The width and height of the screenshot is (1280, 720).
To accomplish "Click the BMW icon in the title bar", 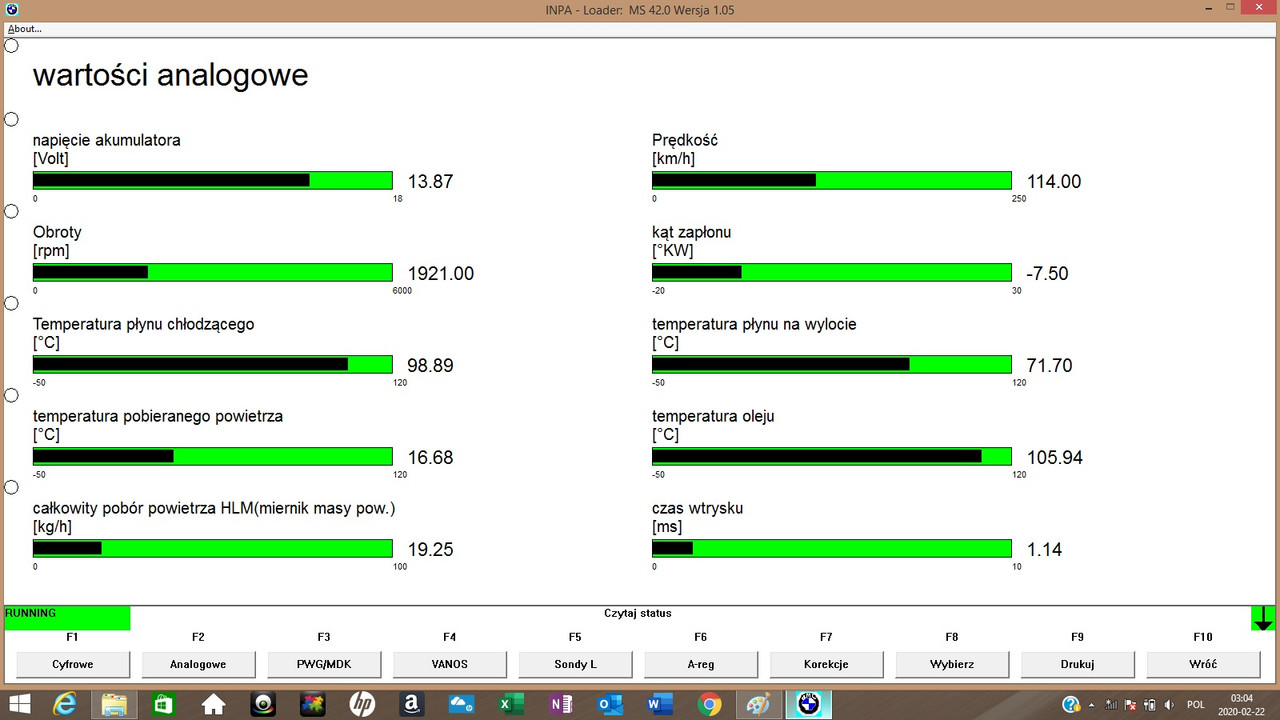I will [11, 10].
